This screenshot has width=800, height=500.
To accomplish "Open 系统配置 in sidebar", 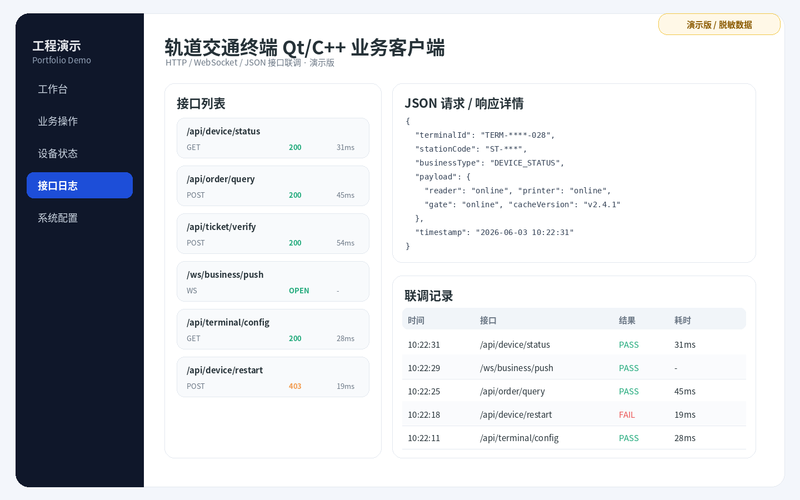I will click(x=80, y=218).
